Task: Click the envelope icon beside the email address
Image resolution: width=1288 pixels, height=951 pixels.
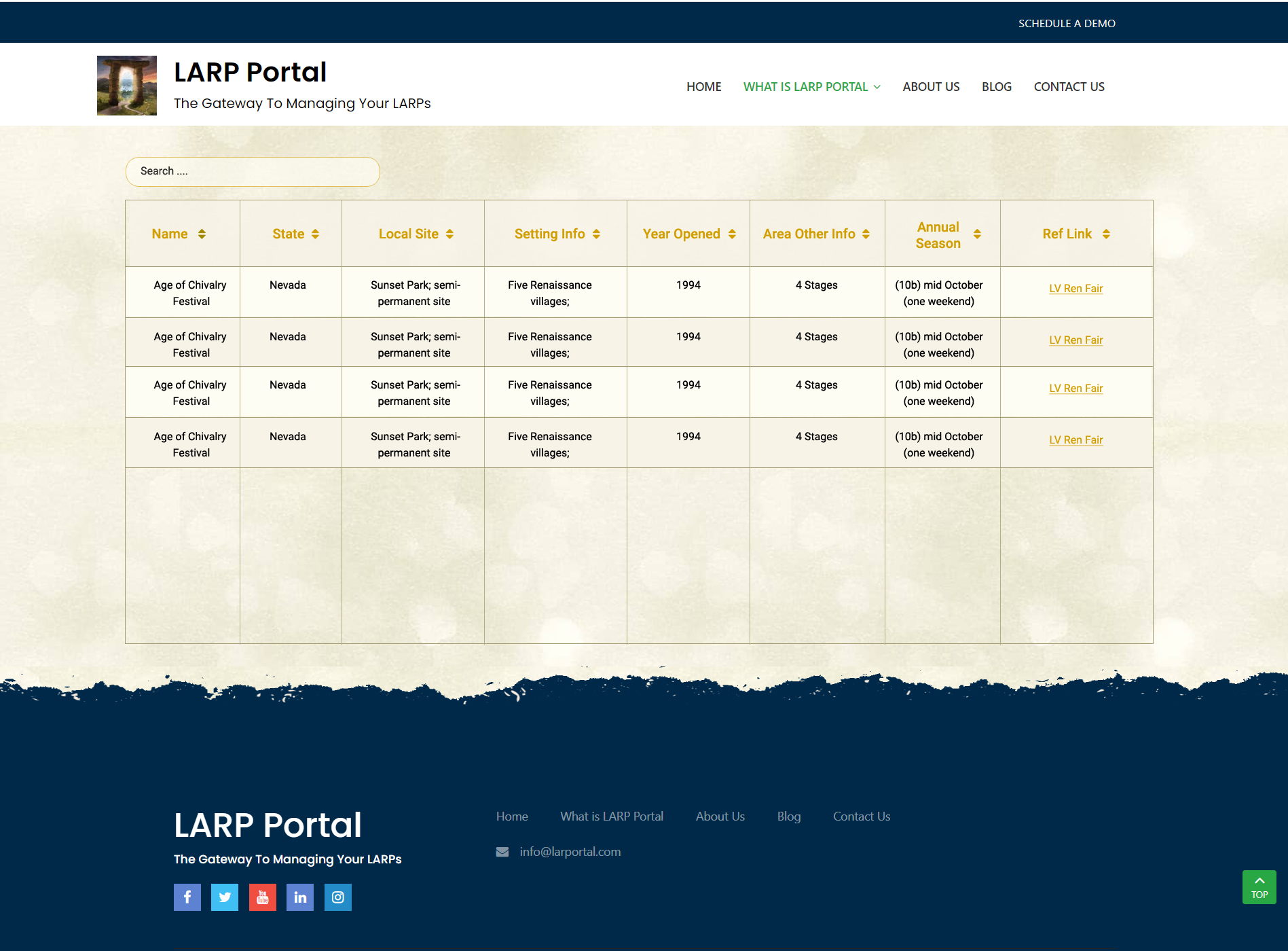Action: [x=502, y=852]
